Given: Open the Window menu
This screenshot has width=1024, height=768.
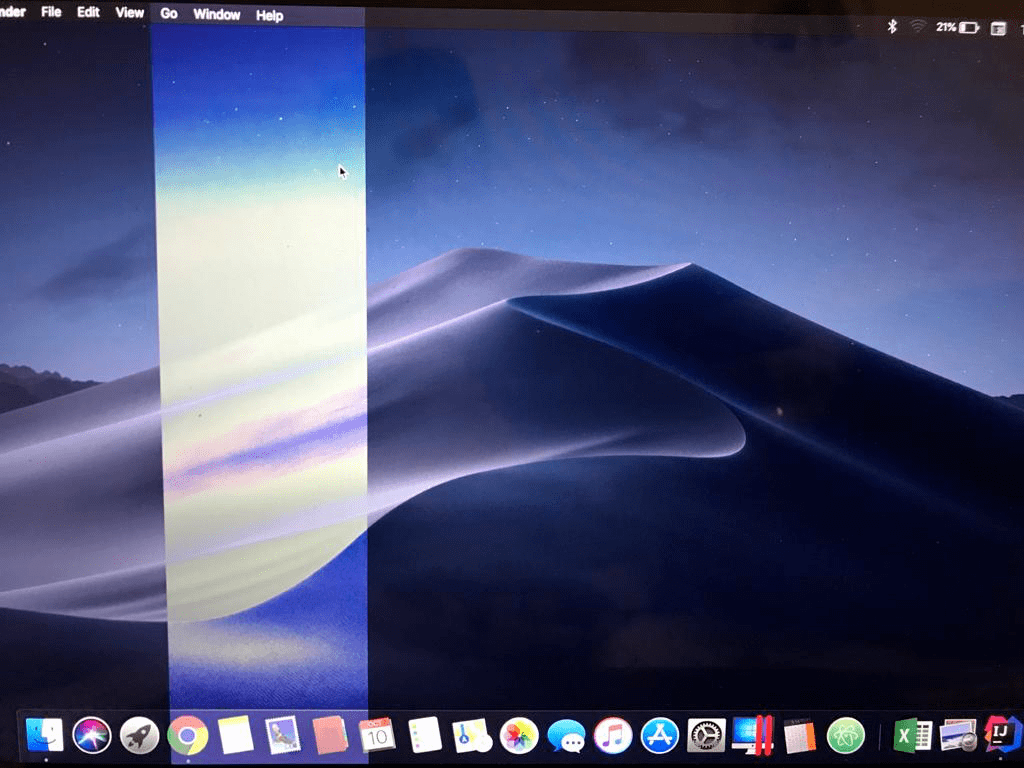Looking at the screenshot, I should [x=216, y=14].
